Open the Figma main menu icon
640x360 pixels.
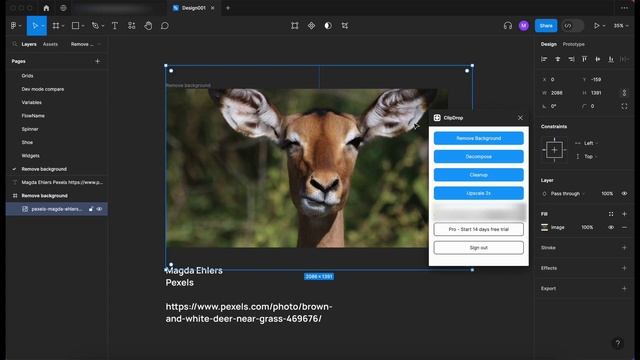[13, 26]
